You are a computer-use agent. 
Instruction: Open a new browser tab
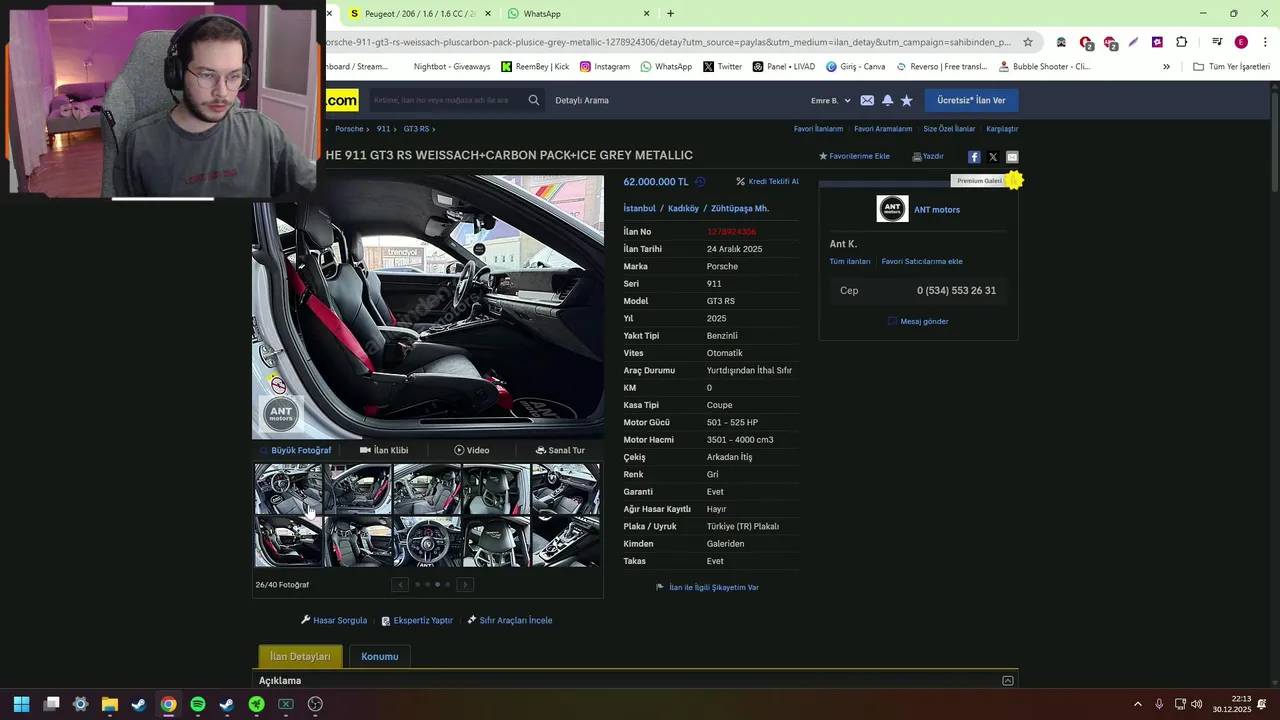pos(670,14)
